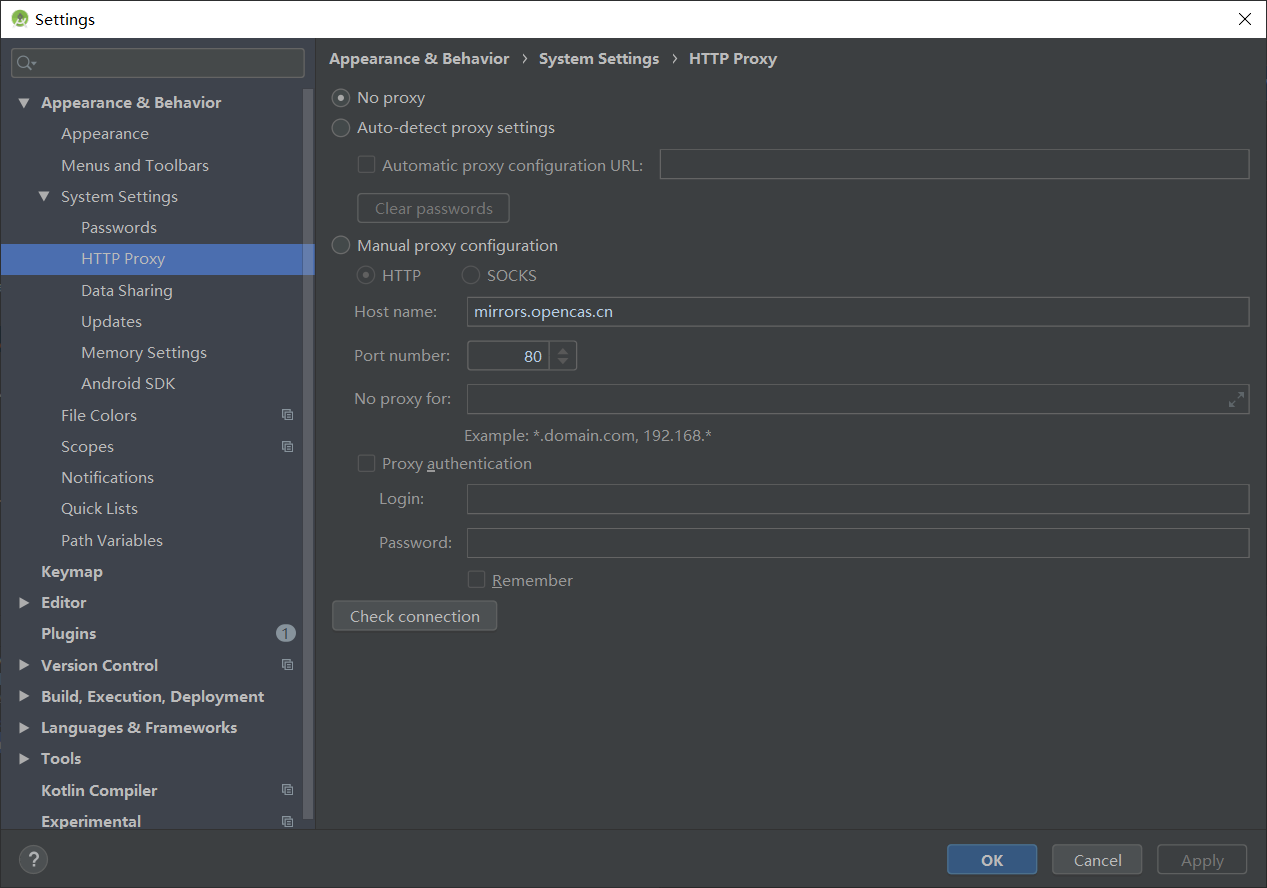The height and width of the screenshot is (888, 1267).
Task: Collapse the Appearance & Behavior section
Action: (x=23, y=102)
